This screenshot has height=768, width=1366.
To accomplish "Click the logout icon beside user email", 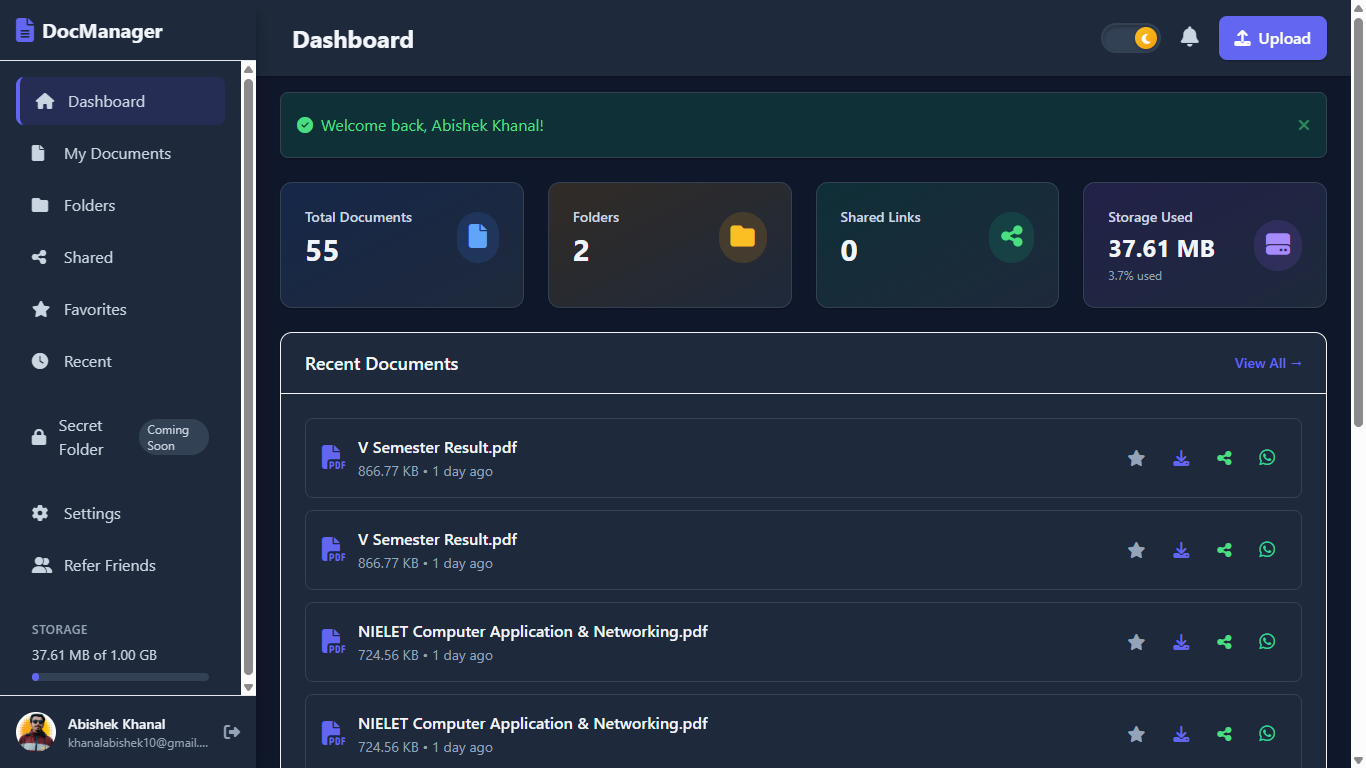I will 232,732.
